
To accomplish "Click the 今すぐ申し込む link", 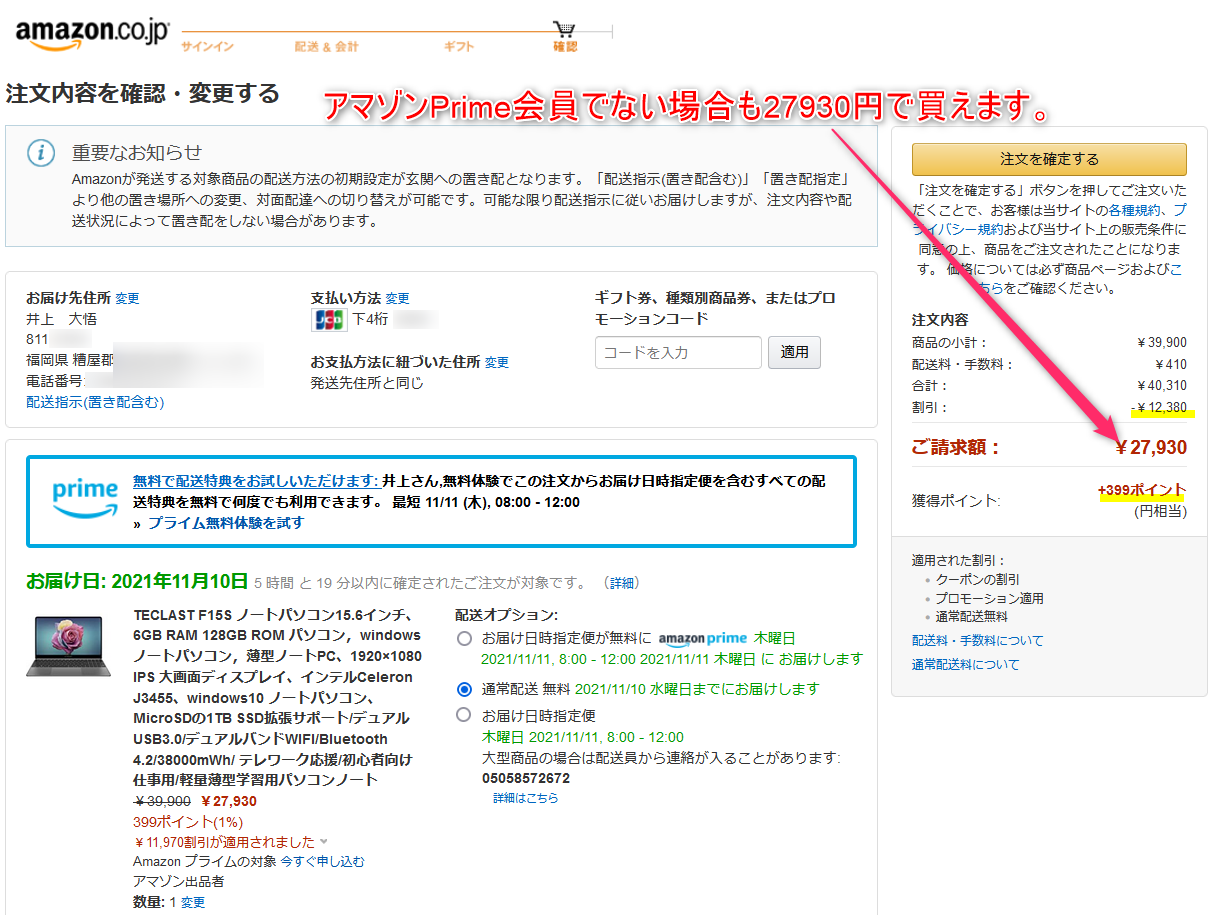I will tap(322, 861).
